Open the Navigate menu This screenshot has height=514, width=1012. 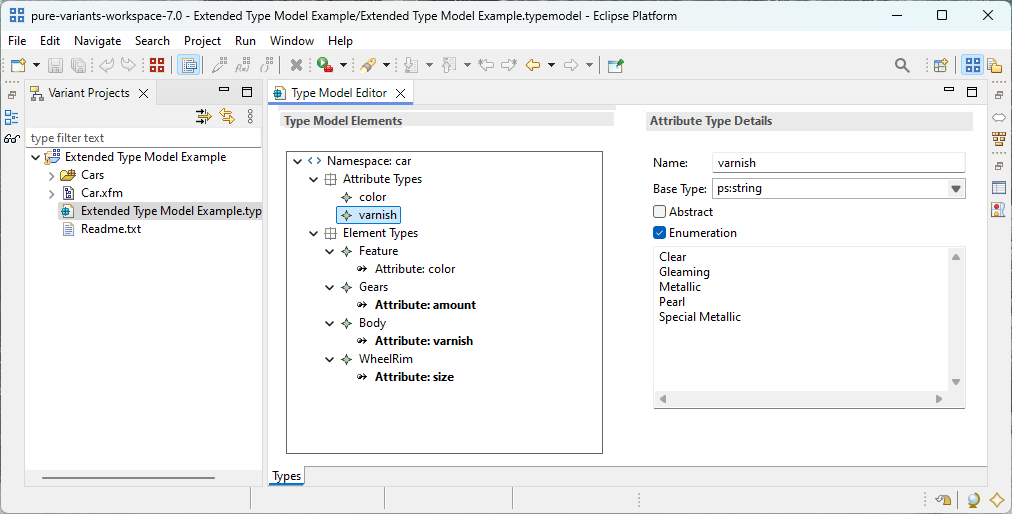click(97, 41)
